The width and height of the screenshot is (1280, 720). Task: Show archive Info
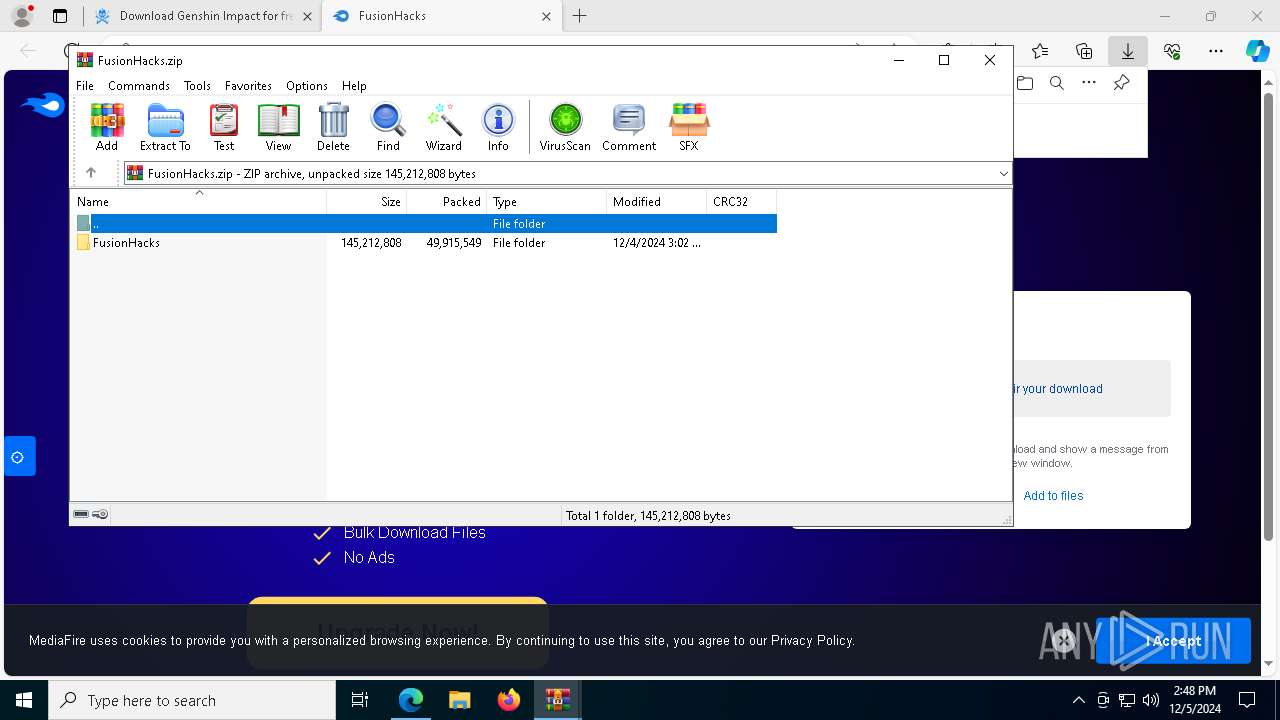coord(498,127)
